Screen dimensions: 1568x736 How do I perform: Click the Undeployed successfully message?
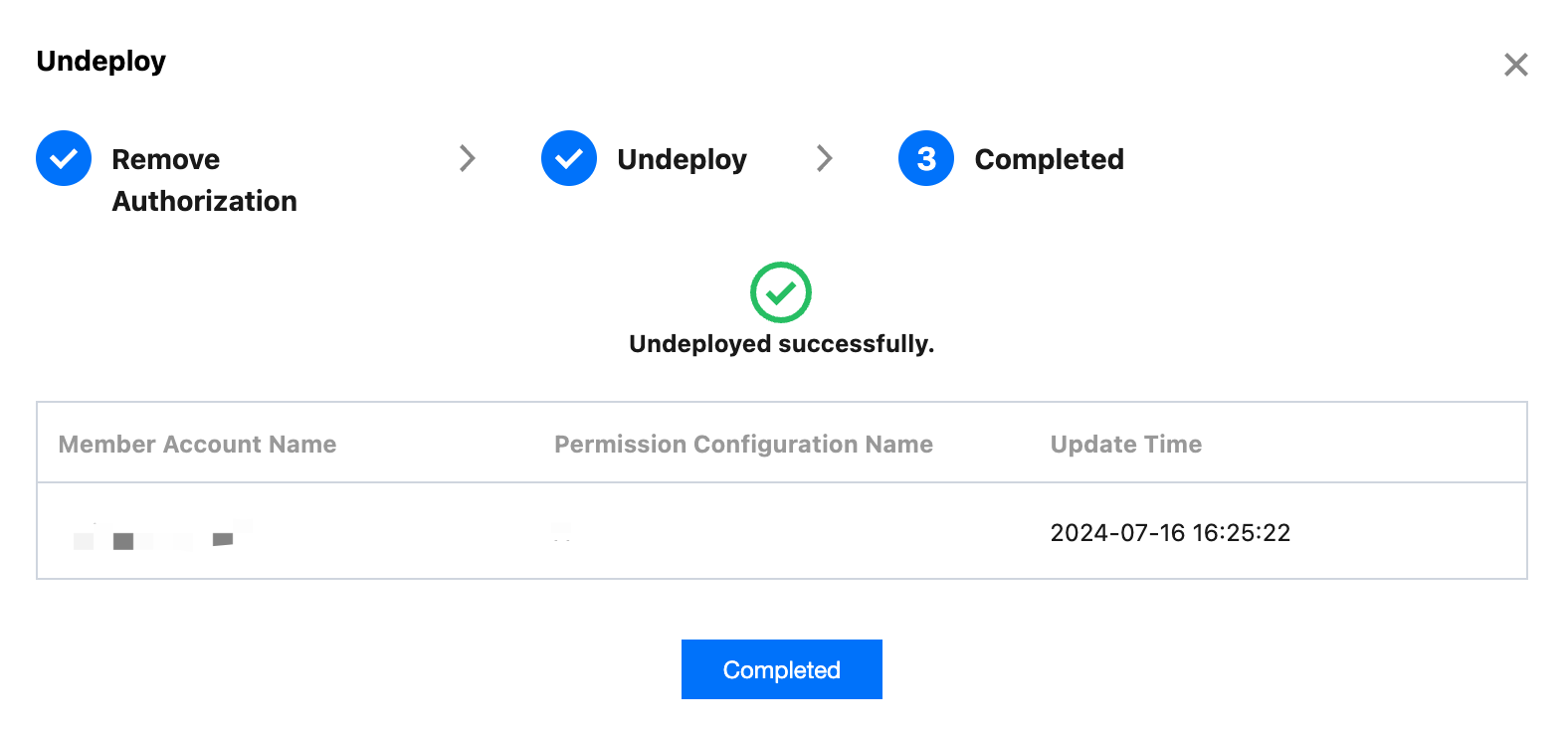781,344
